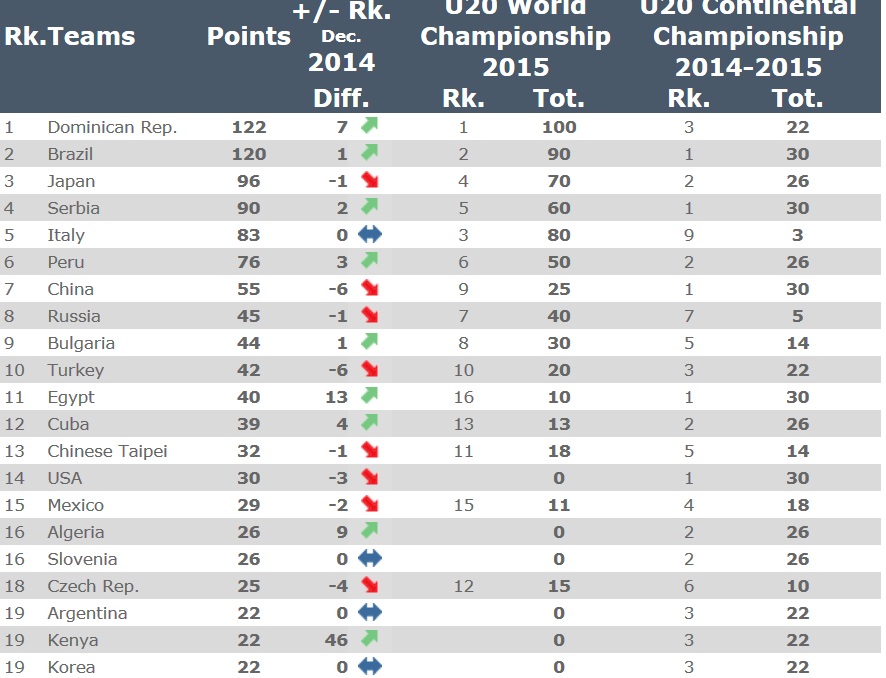
Task: Click the red down arrow in Czech Rep. row
Action: coord(370,585)
